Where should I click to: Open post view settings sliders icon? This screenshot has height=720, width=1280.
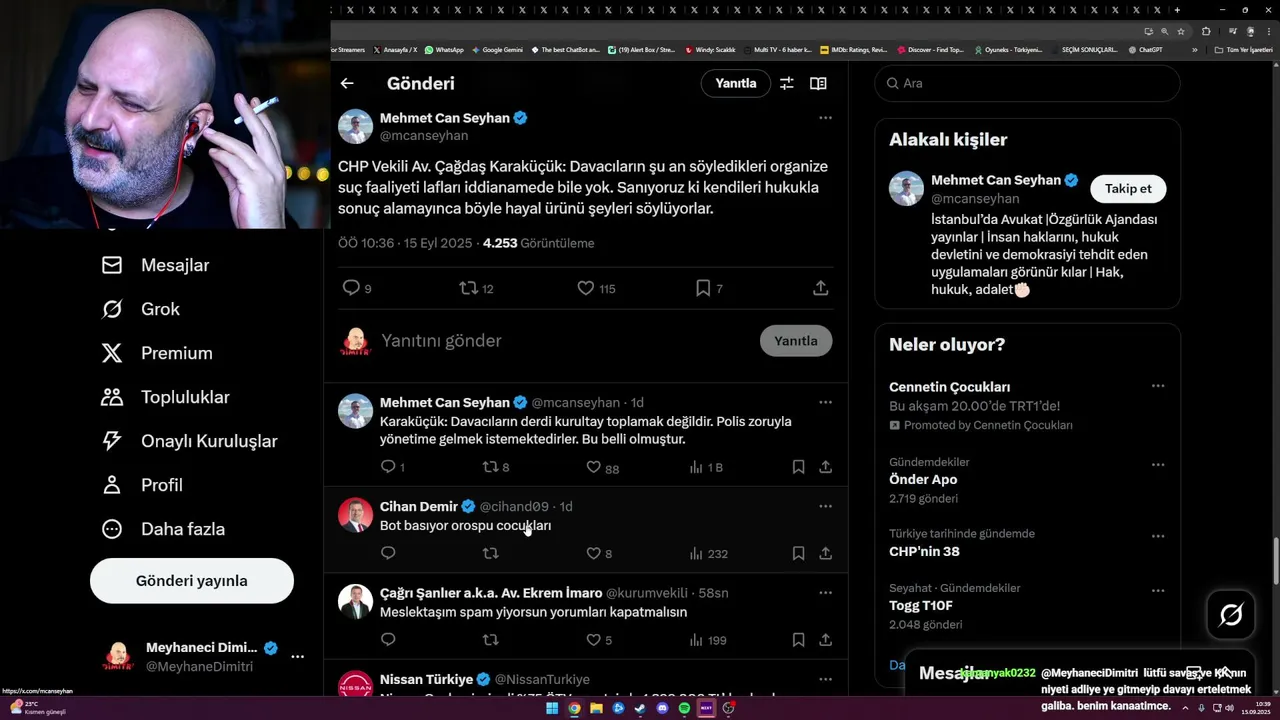click(787, 84)
